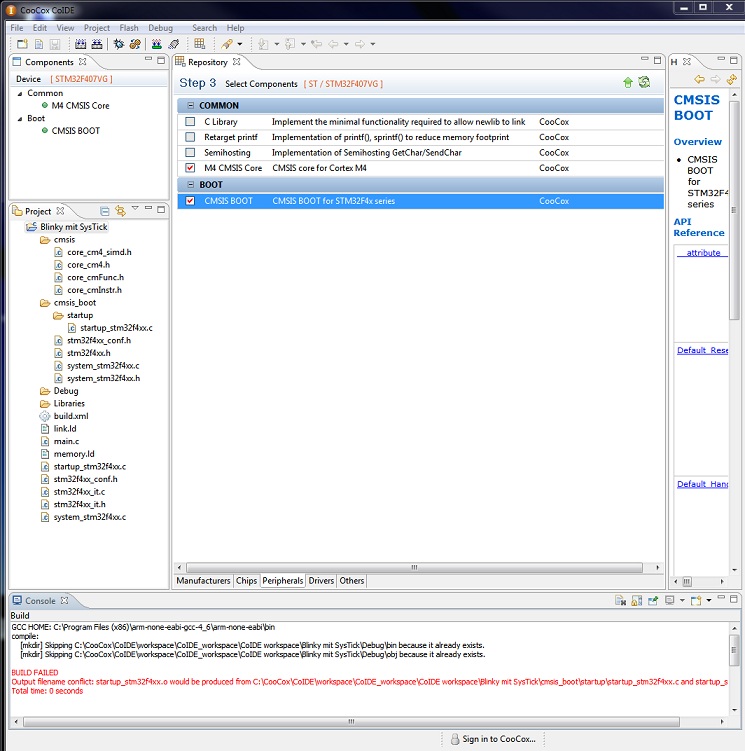Click Display Selected Console icon
Screen dimensions: 745x751
(x=670, y=601)
